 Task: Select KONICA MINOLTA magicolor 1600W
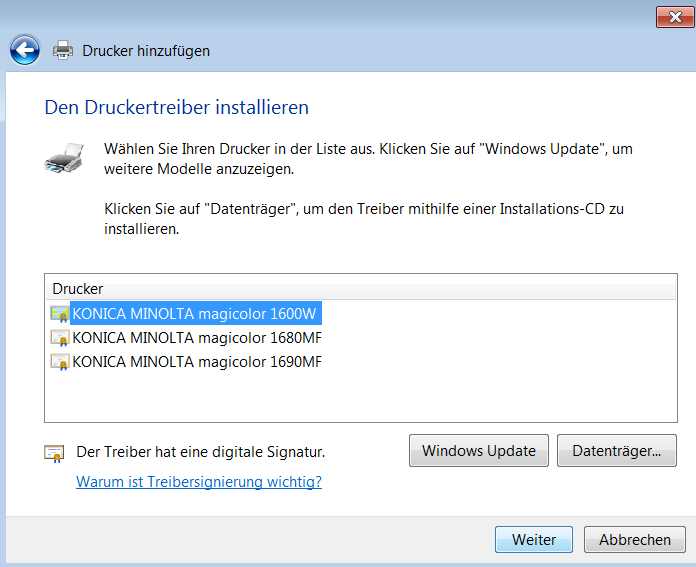(194, 313)
